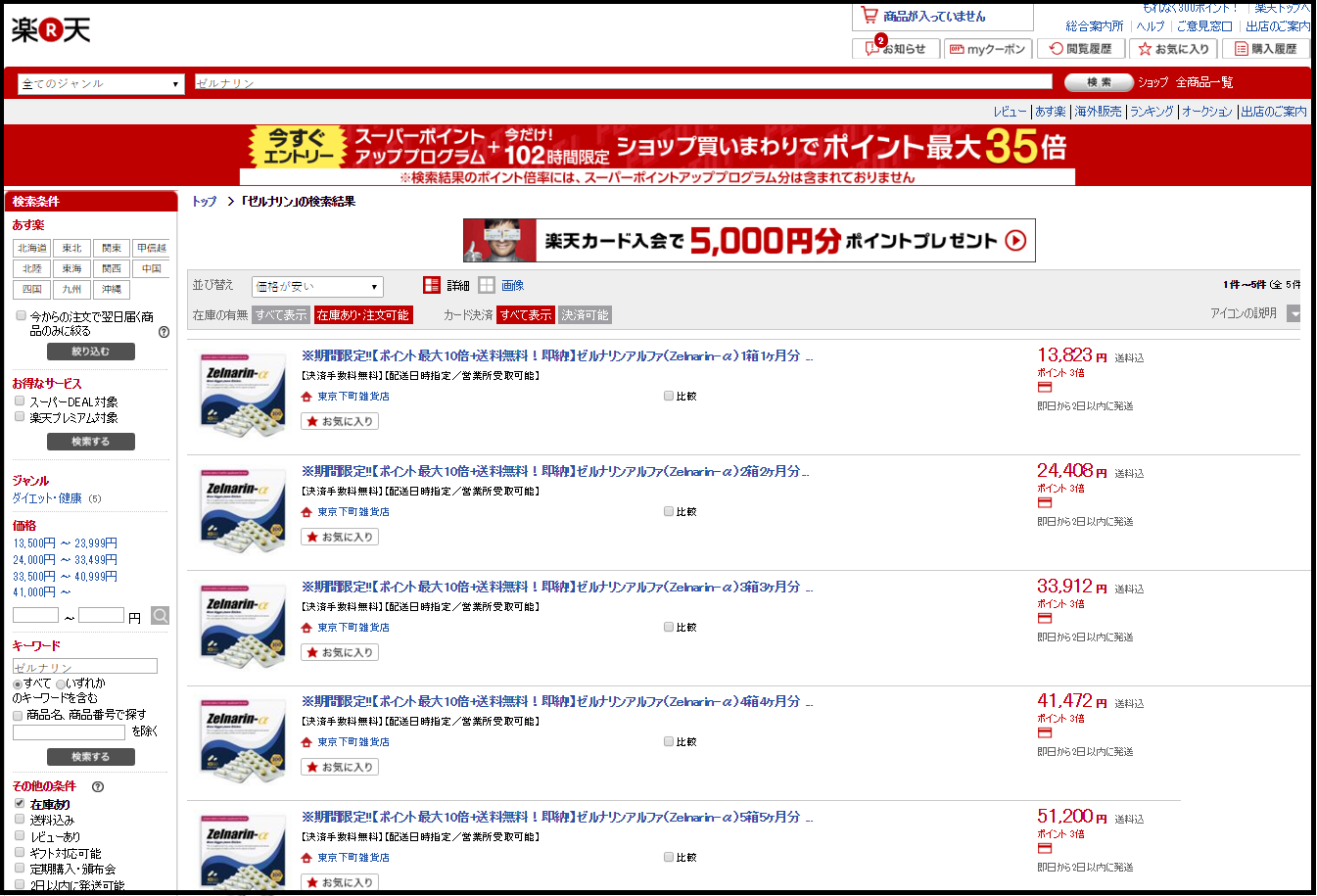Filter stock by すべて表示 under 在庫の有無
Image resolution: width=1317 pixels, height=896 pixels.
[x=281, y=315]
